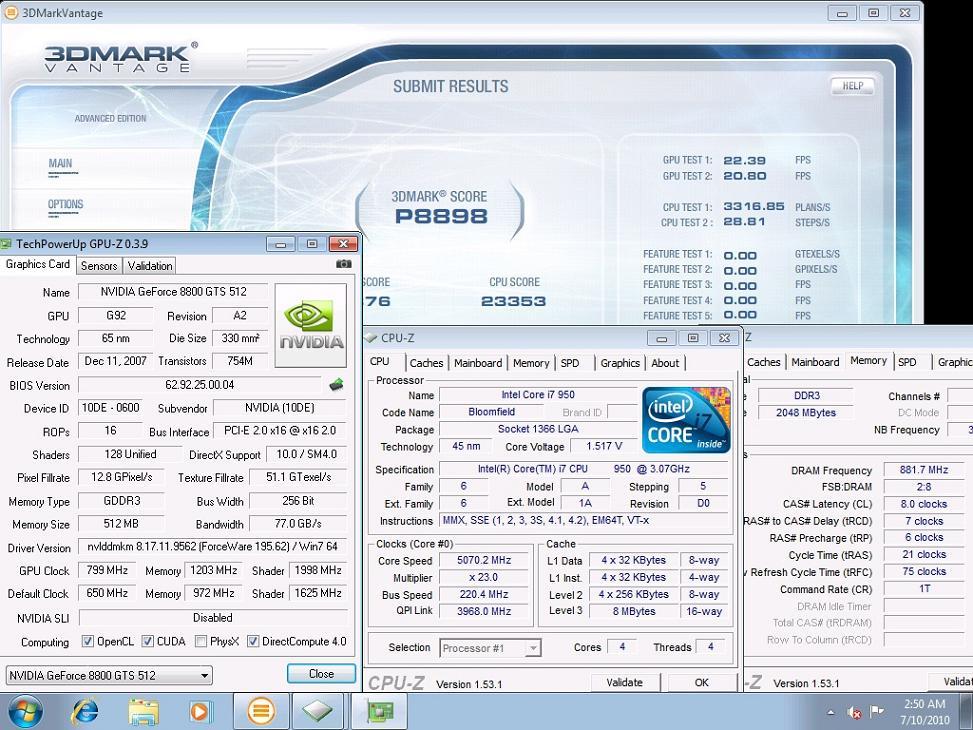Click Close button in GPU-Z
The height and width of the screenshot is (730, 973).
click(x=321, y=674)
